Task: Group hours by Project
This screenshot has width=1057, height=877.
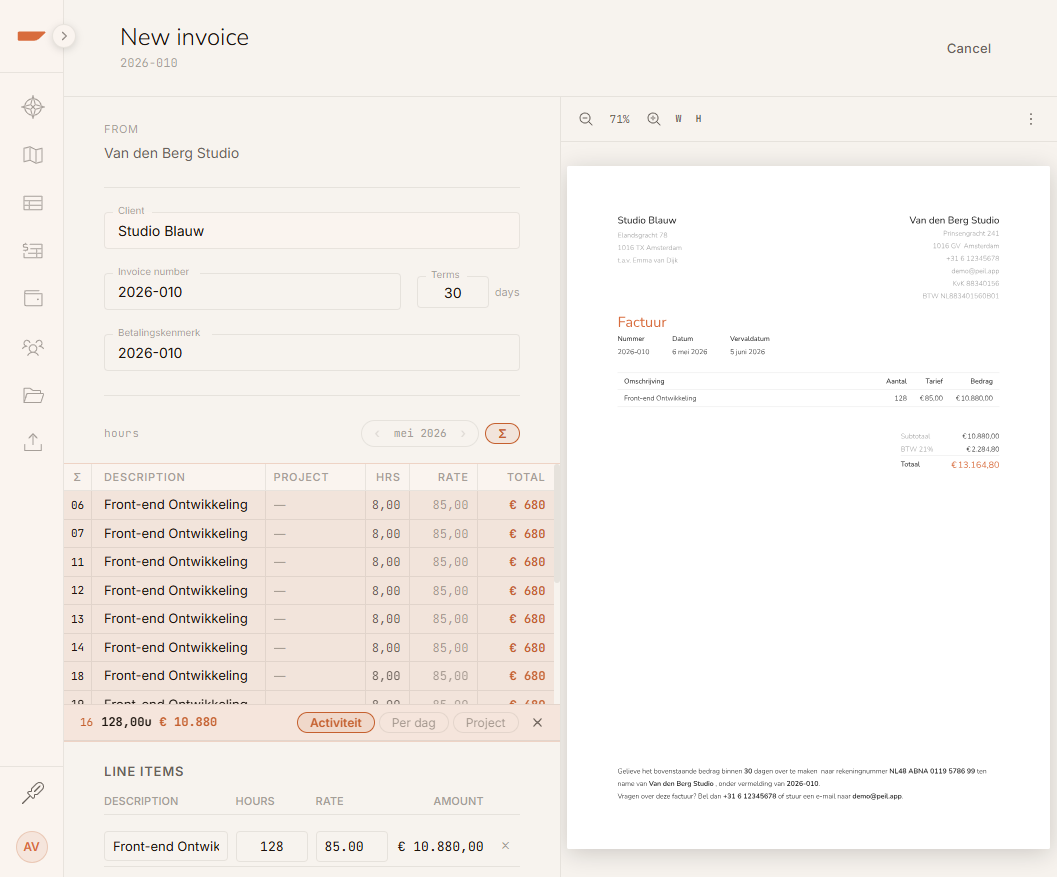Action: point(485,723)
